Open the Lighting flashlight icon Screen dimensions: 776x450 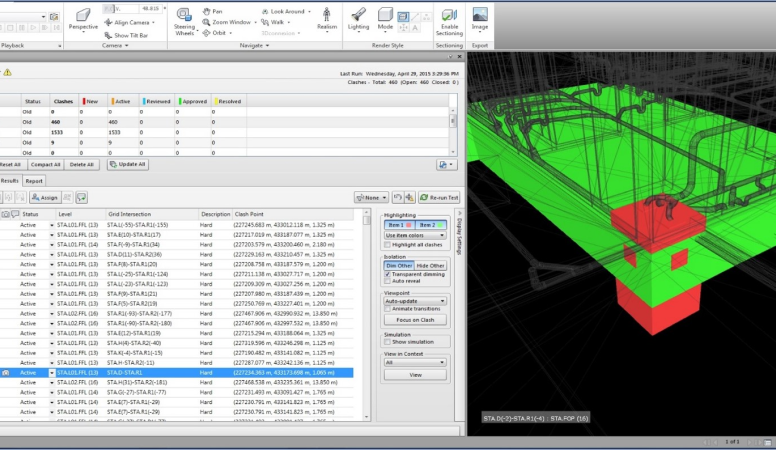(358, 15)
